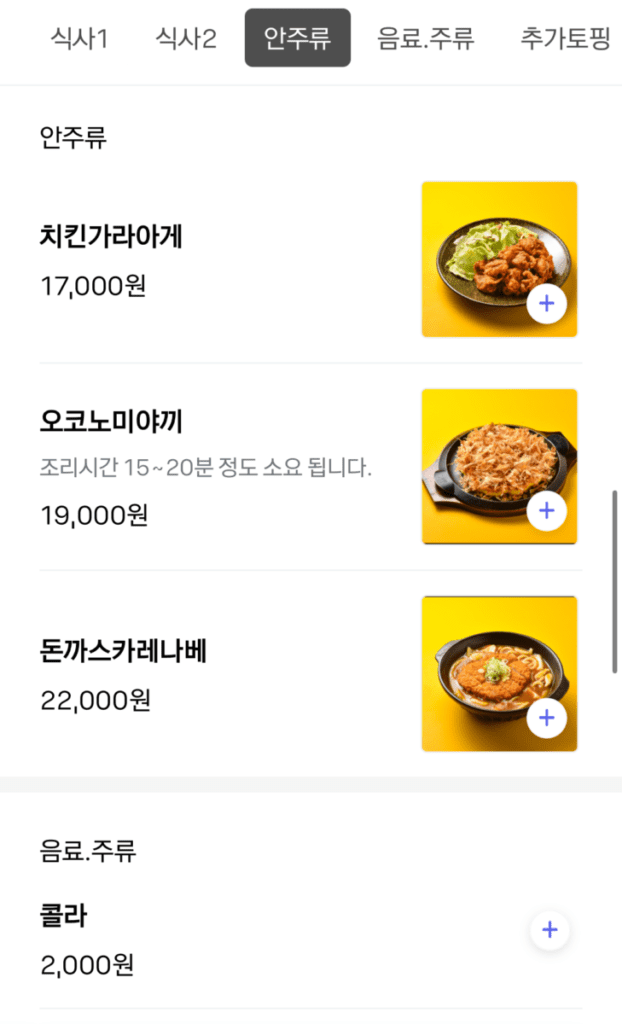The width and height of the screenshot is (622, 1024).
Task: Hit the plus icon on the katsu curry pot image
Action: click(x=546, y=718)
